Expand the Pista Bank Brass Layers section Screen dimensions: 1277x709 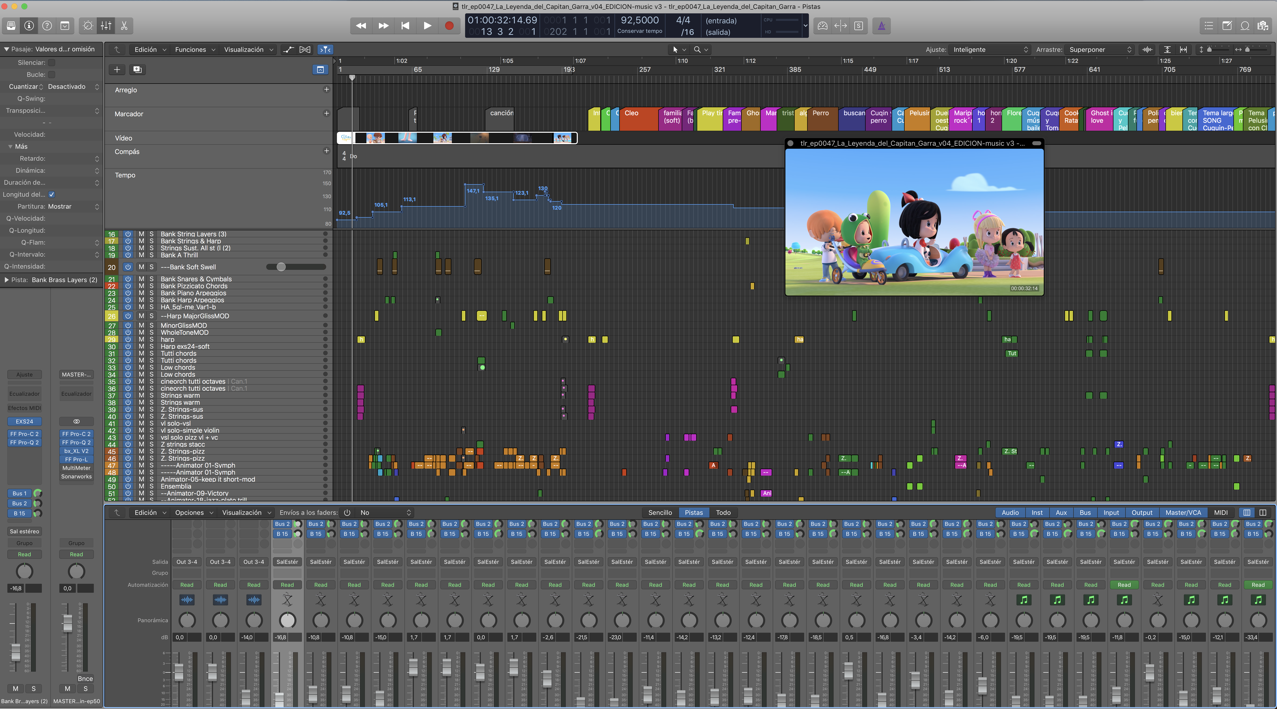[x=7, y=280]
